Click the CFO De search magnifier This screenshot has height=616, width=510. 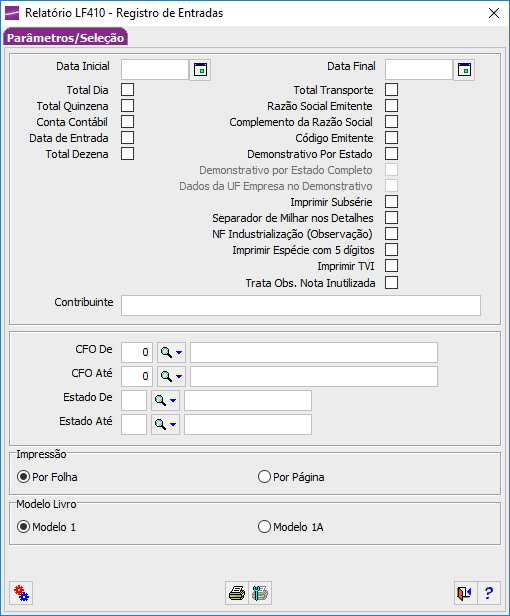click(x=167, y=352)
